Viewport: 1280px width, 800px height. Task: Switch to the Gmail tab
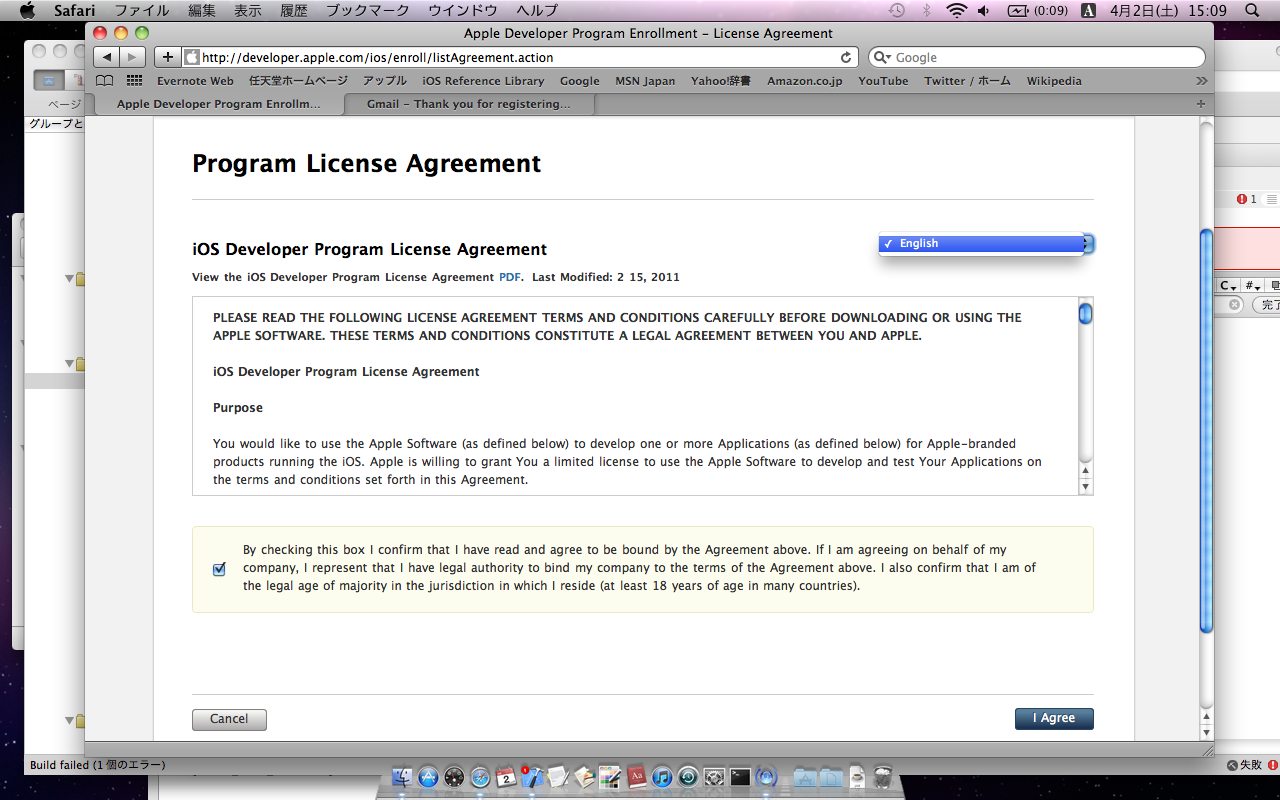469,104
